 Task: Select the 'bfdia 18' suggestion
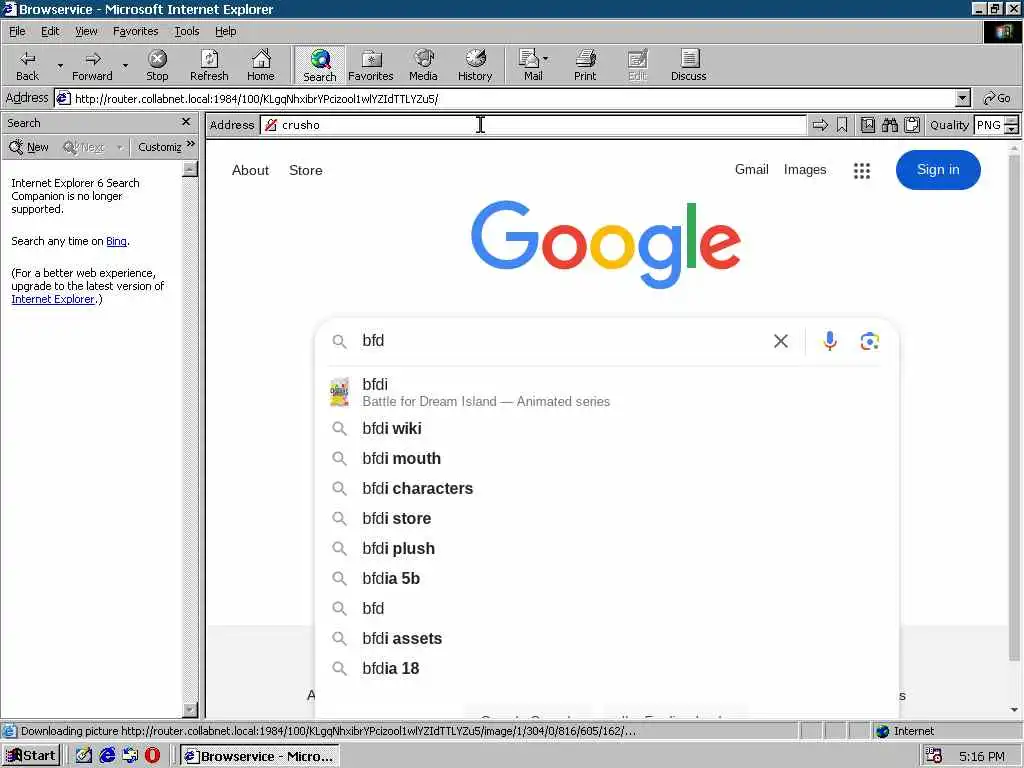(607, 669)
